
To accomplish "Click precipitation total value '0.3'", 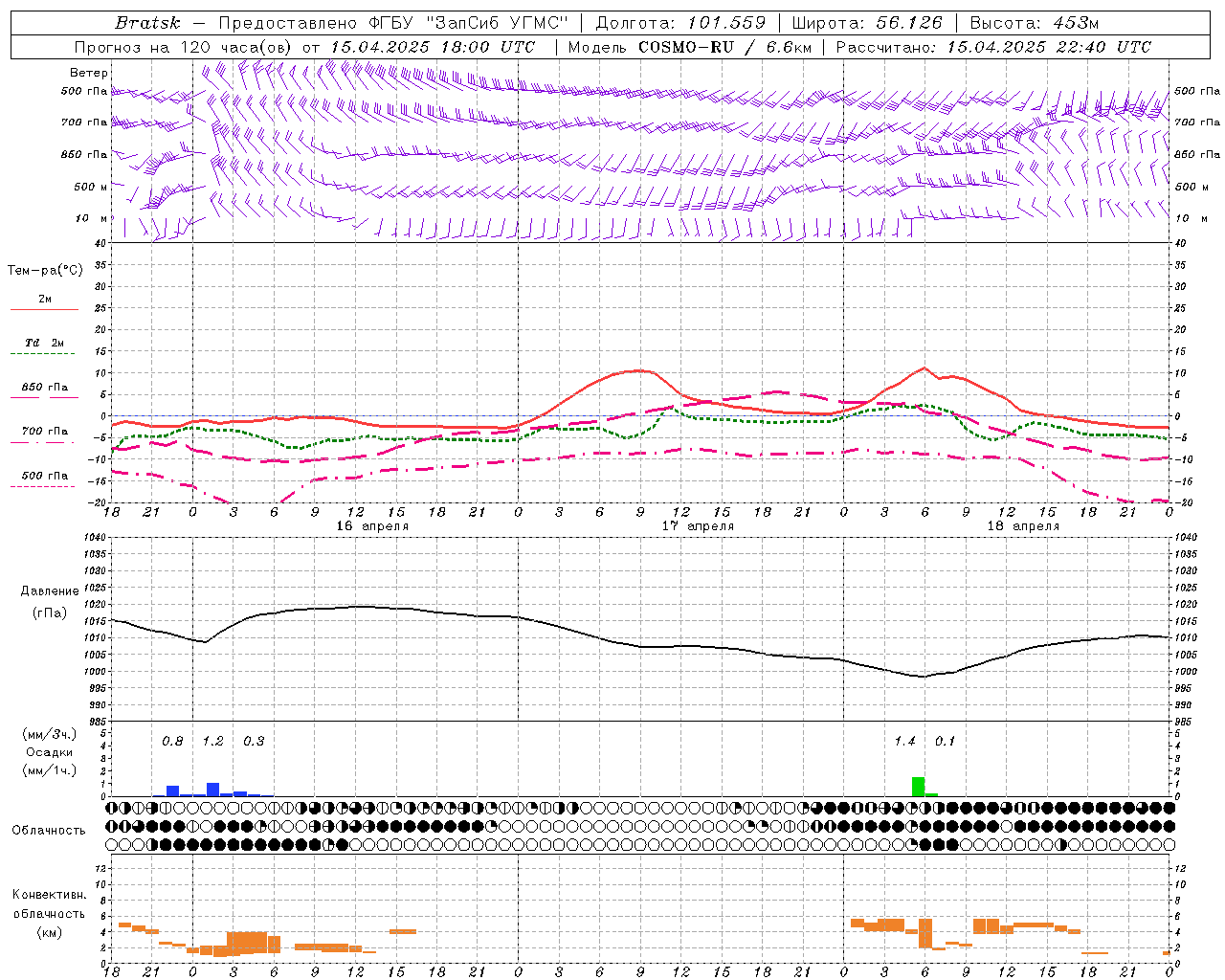I will pyautogui.click(x=254, y=742).
